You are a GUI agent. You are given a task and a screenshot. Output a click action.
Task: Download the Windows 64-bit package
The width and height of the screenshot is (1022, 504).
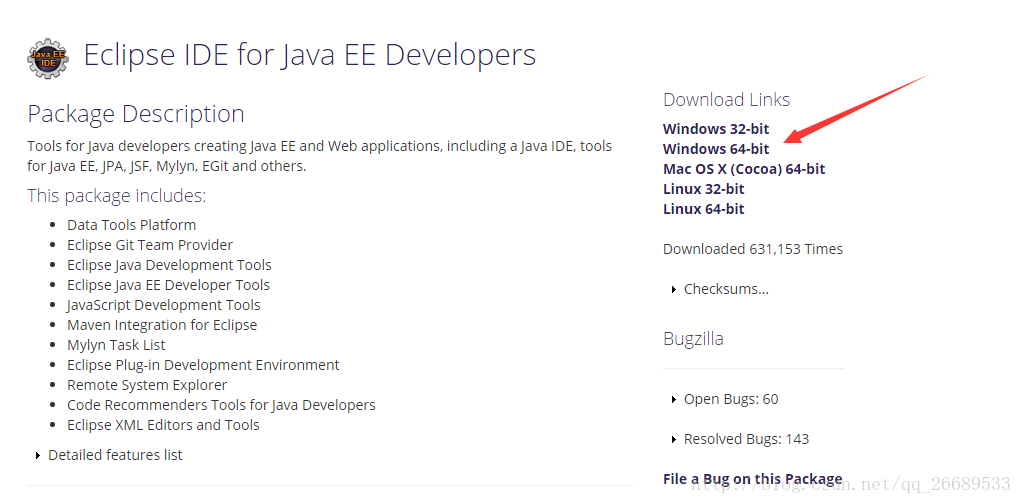(x=716, y=149)
